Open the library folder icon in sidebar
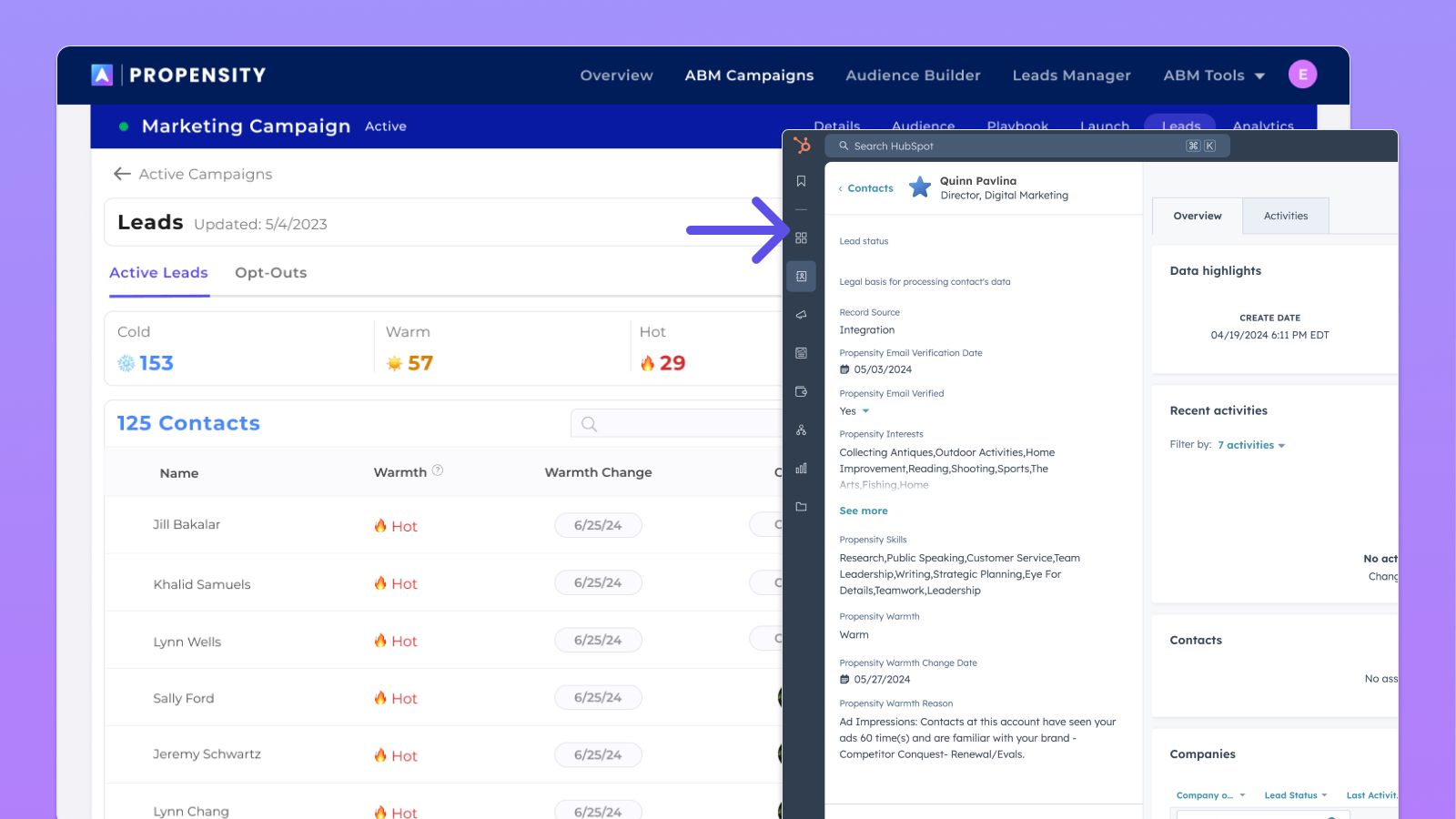 point(801,507)
